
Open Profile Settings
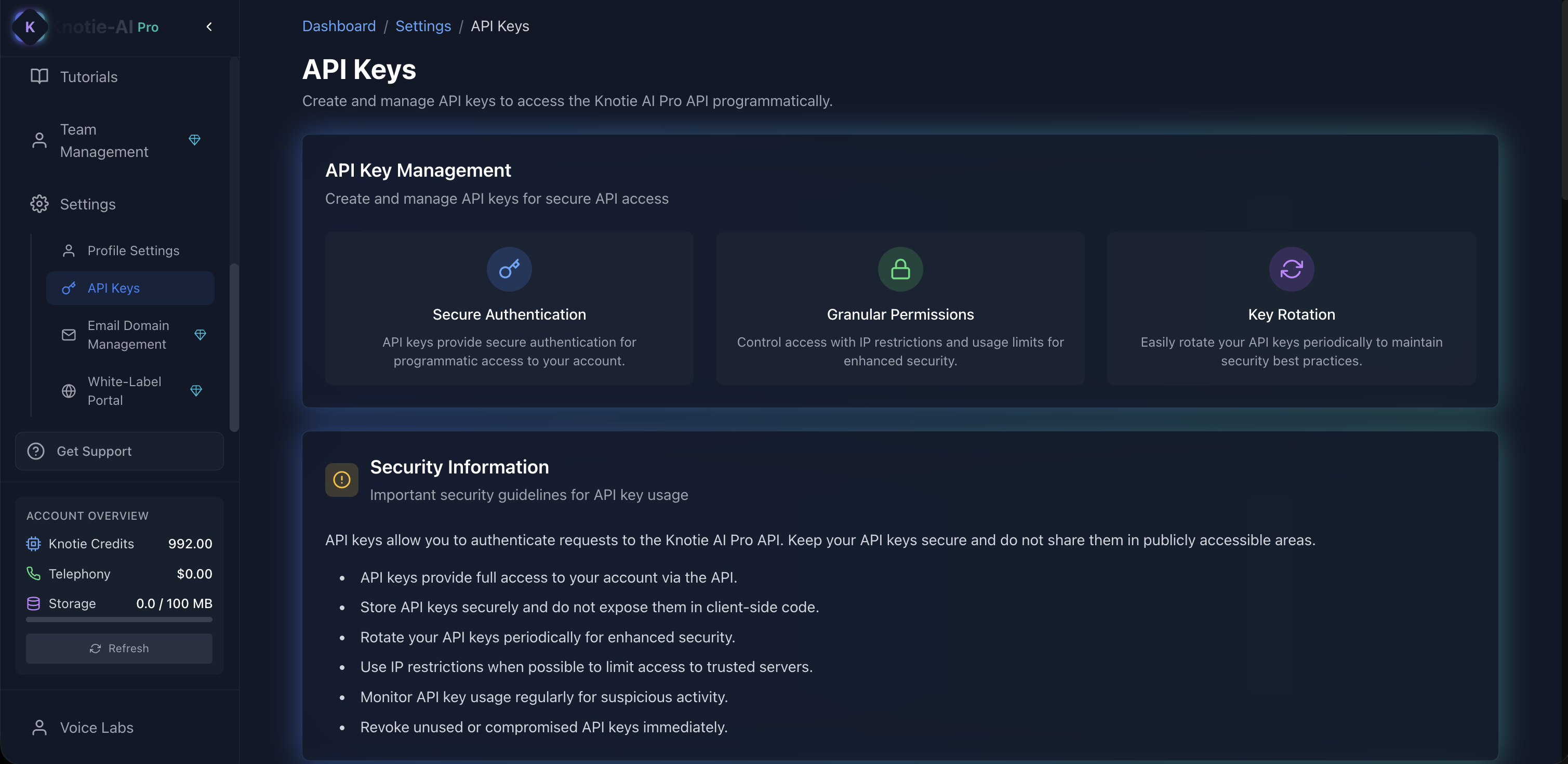click(x=132, y=251)
